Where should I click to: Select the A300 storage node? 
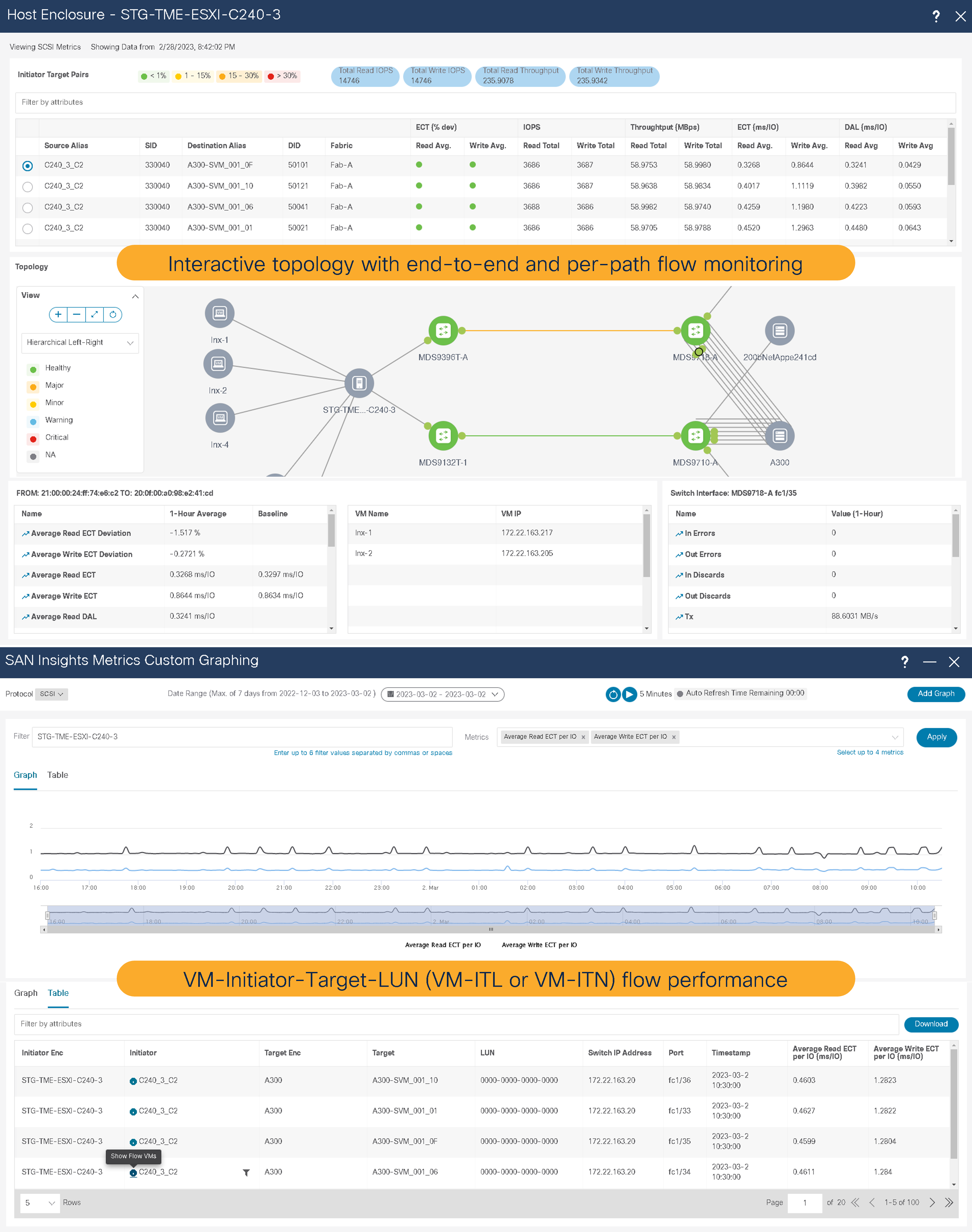point(779,436)
